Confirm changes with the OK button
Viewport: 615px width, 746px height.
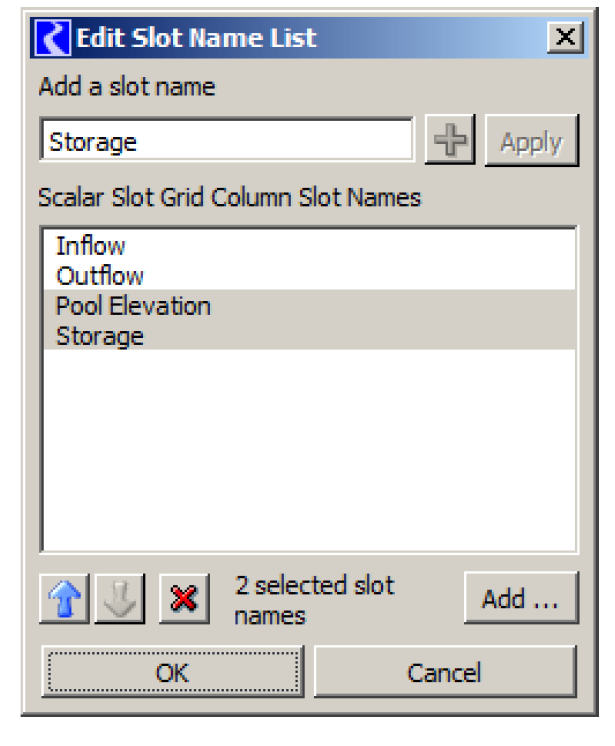coord(172,673)
